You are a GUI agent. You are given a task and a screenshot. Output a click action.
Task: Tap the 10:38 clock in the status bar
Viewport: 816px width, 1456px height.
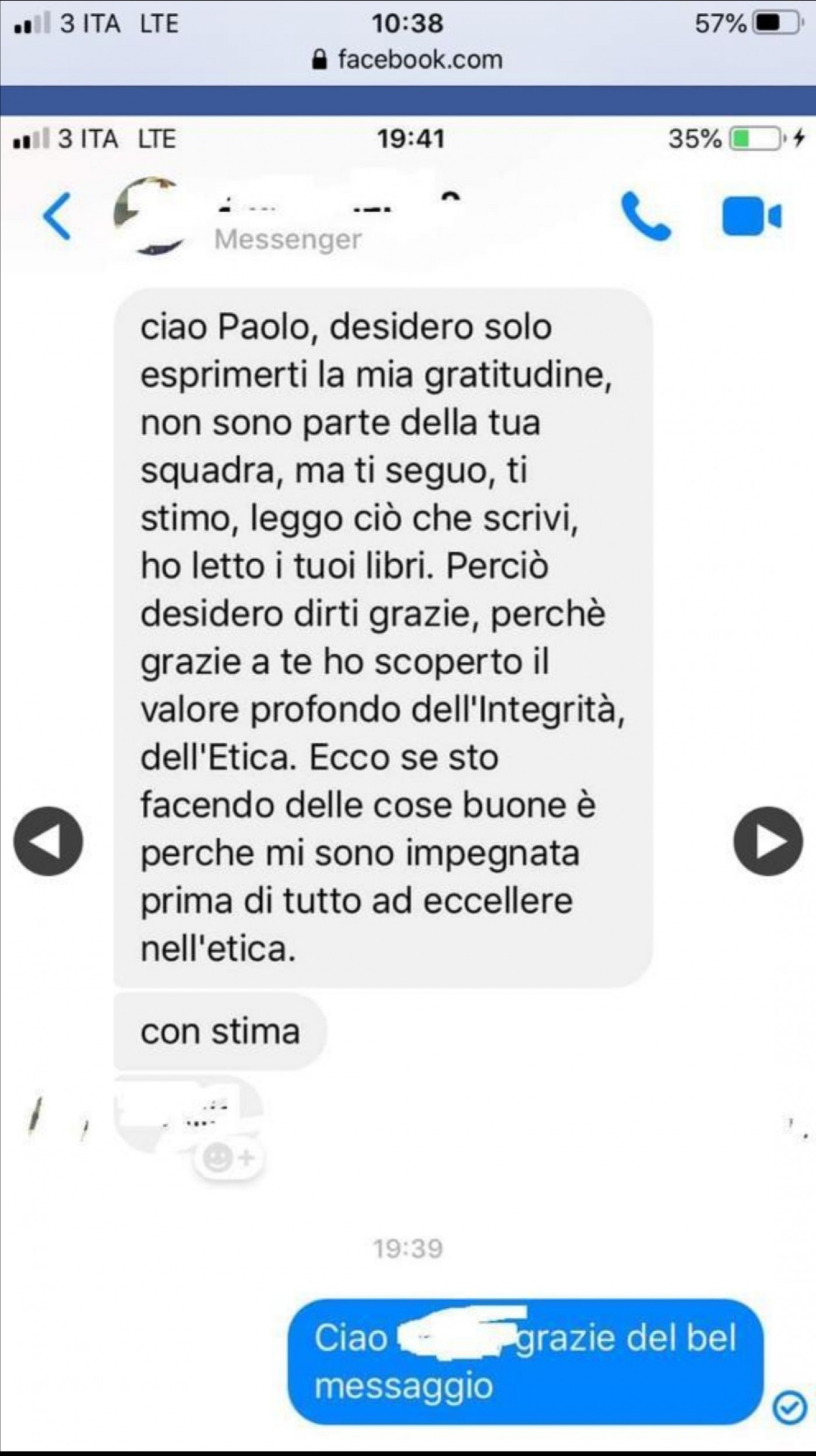[408, 24]
